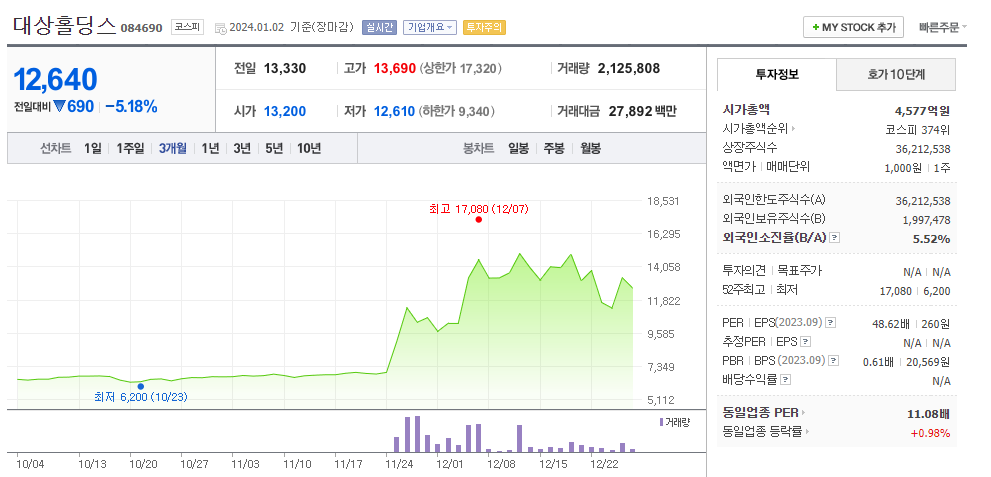Switch to the 투자정보 tab
Image resolution: width=991 pixels, height=477 pixels.
click(x=777, y=75)
